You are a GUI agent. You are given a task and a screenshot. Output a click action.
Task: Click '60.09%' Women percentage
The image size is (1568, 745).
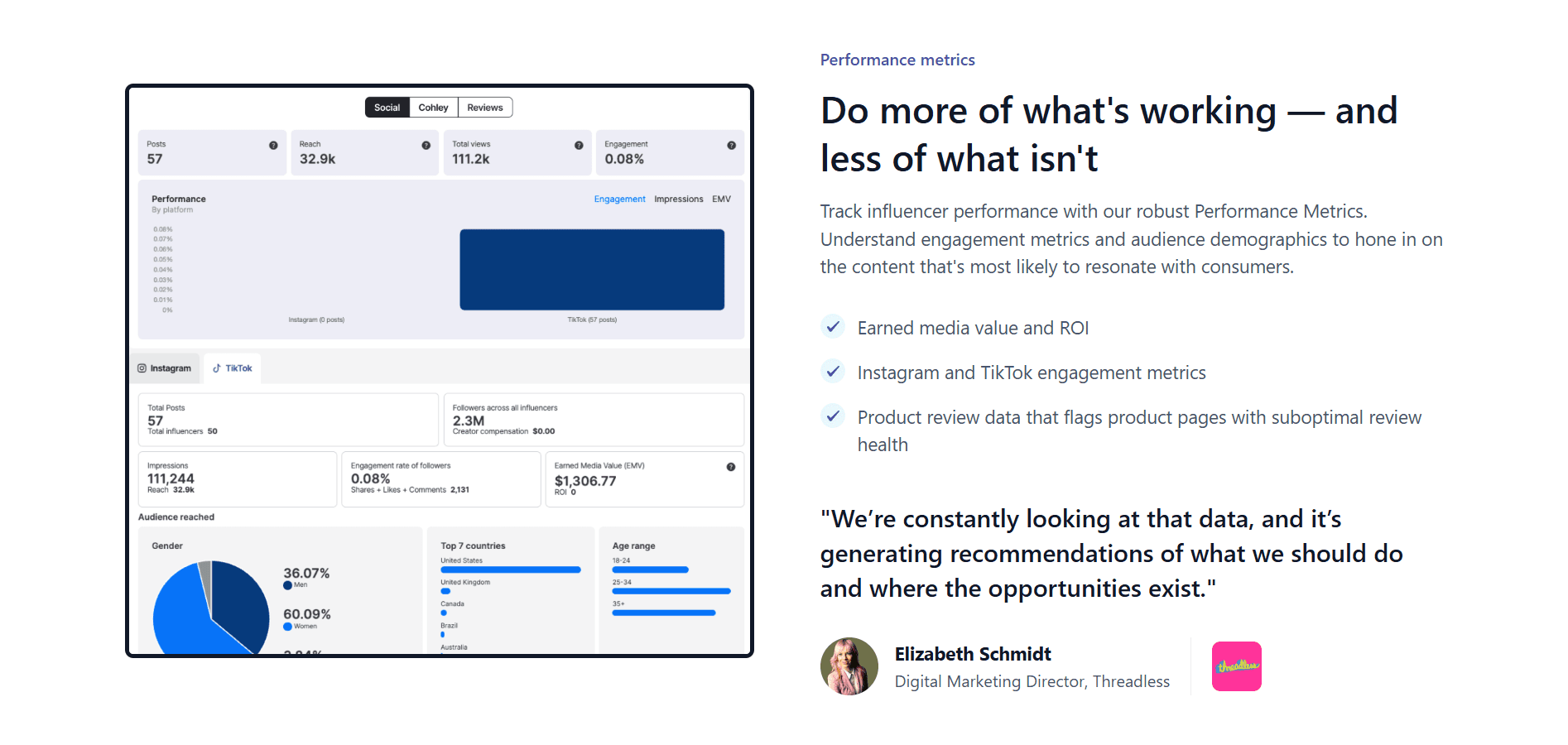pos(307,614)
